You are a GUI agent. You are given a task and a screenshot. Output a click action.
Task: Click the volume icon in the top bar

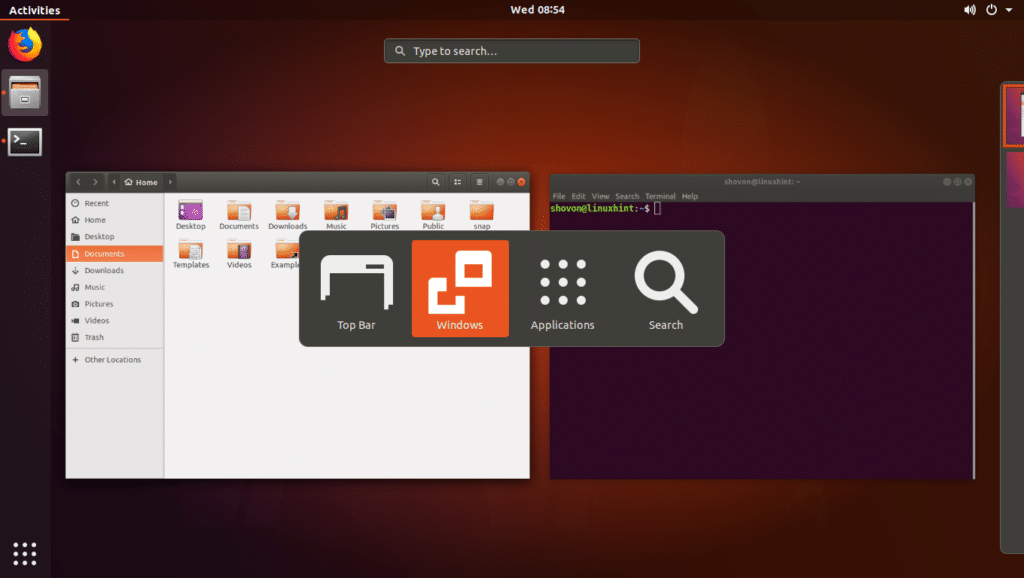pos(968,10)
